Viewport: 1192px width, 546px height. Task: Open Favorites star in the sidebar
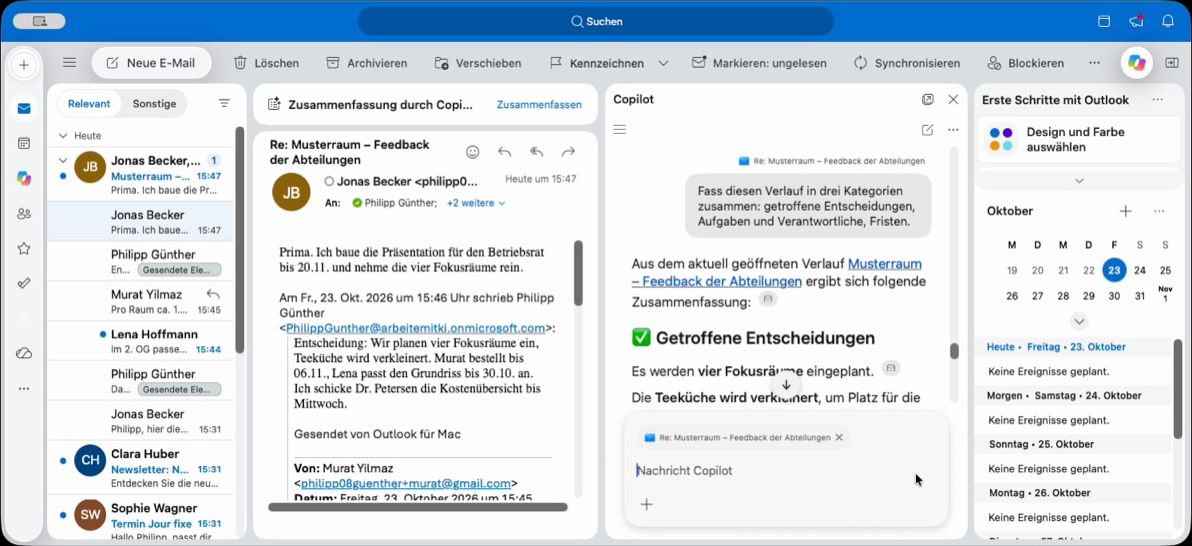pyautogui.click(x=24, y=248)
